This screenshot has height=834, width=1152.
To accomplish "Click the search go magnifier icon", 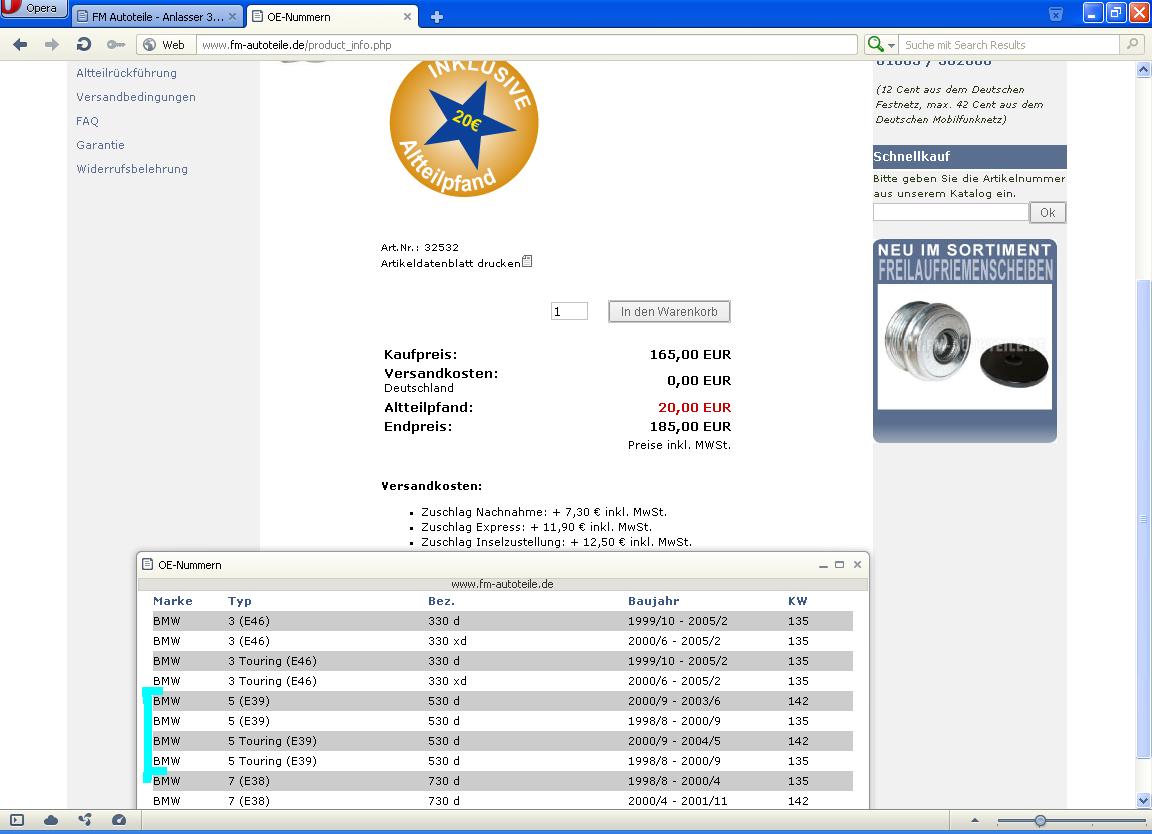I will 1132,45.
